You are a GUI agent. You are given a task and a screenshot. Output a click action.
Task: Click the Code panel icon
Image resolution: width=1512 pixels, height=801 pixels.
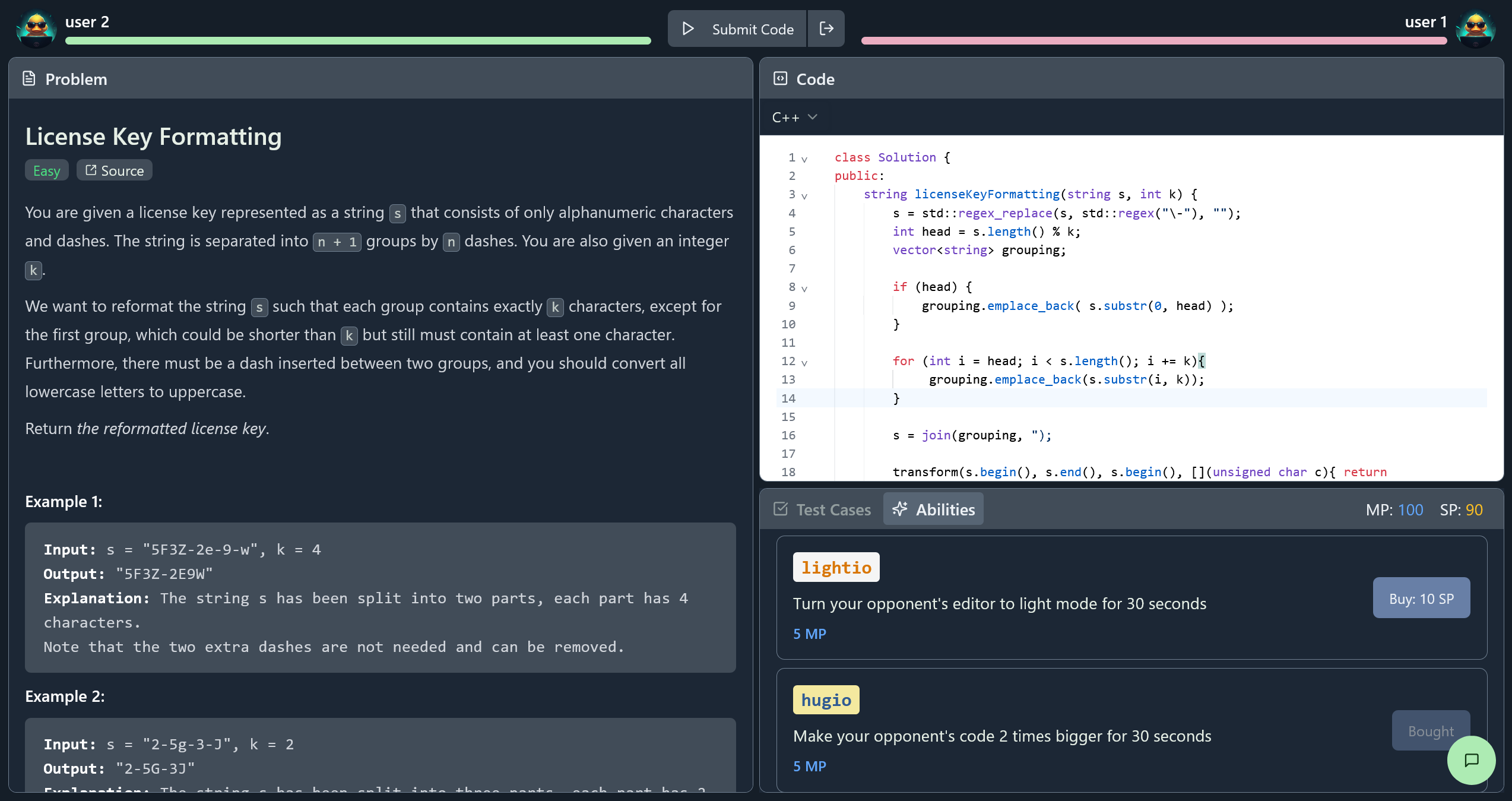pos(780,78)
